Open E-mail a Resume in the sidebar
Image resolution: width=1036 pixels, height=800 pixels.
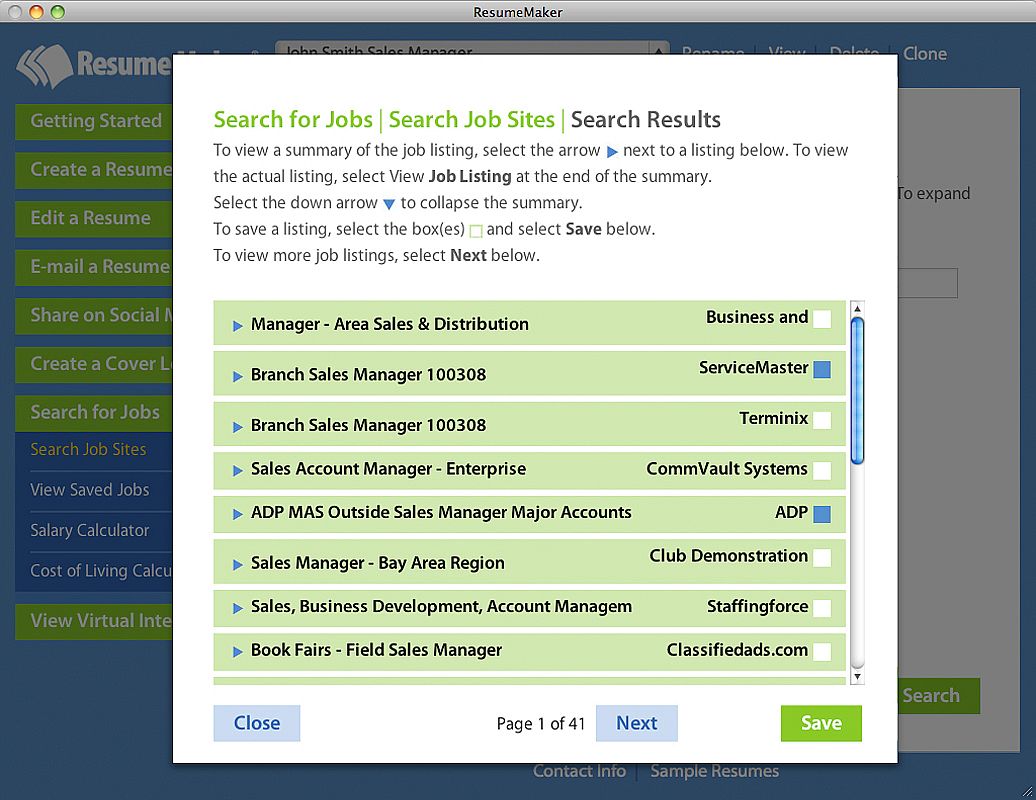pos(94,267)
